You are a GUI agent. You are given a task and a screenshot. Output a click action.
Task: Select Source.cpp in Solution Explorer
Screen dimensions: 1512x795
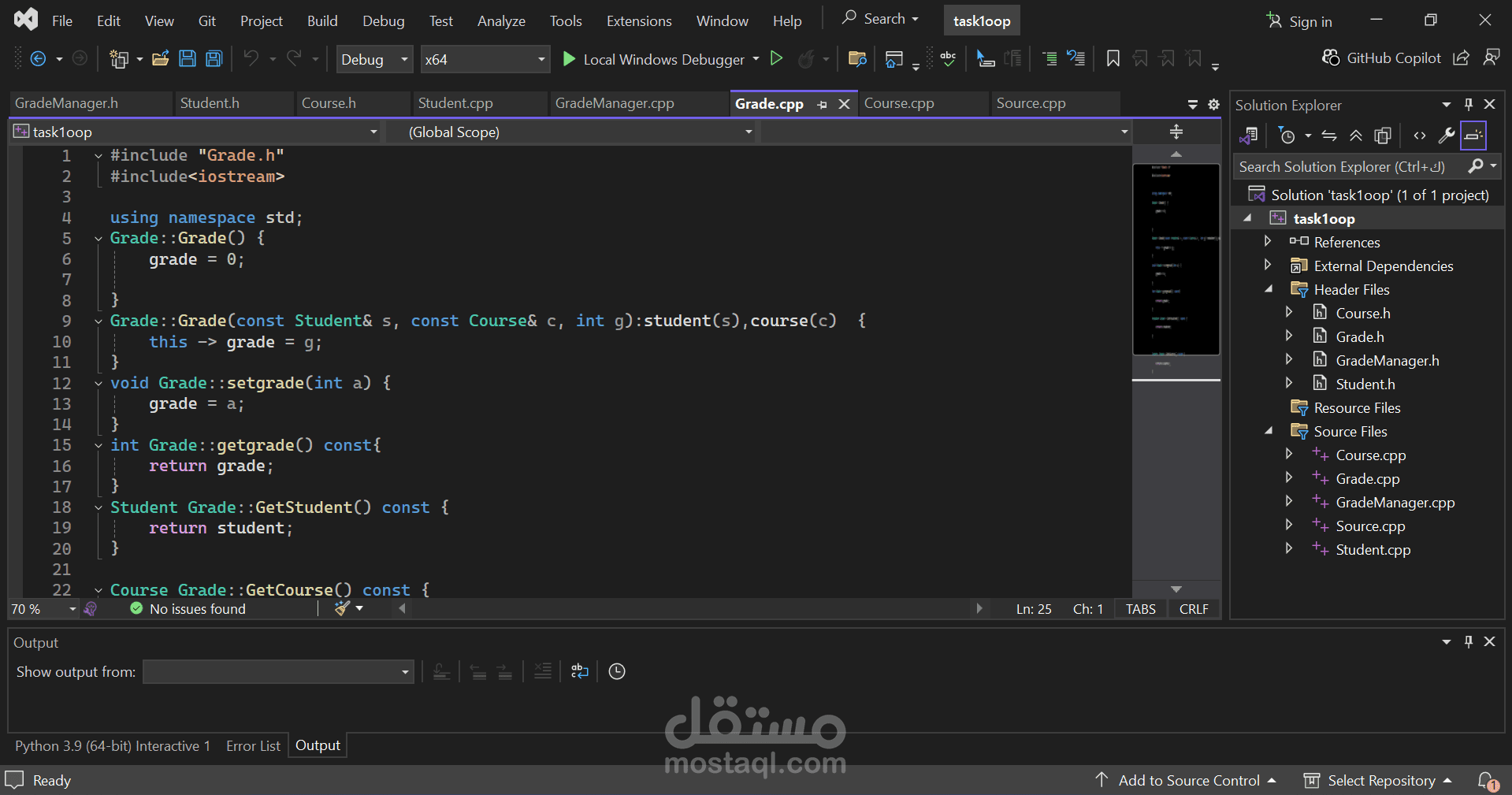tap(1370, 526)
